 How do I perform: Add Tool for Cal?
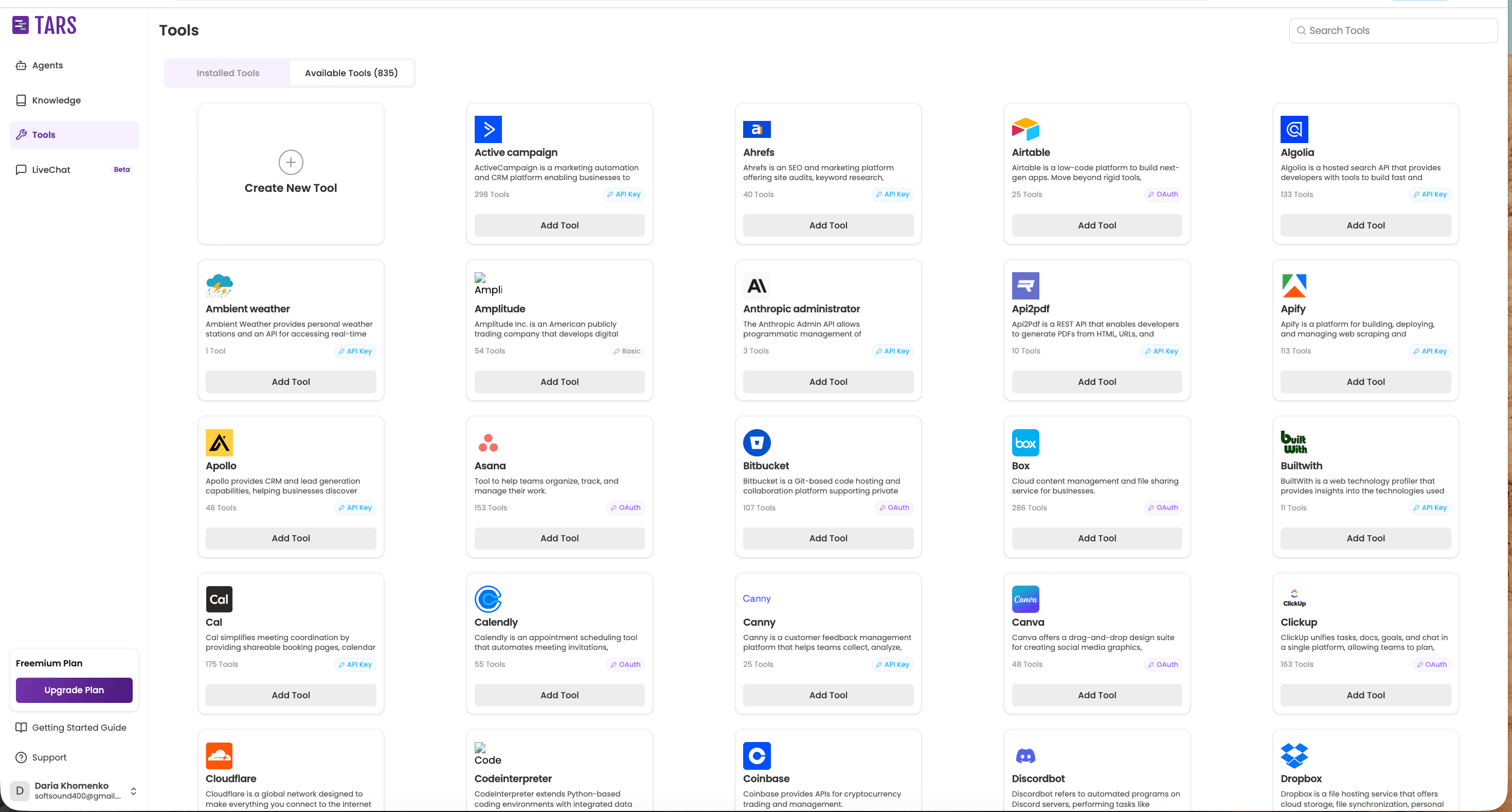click(x=291, y=695)
